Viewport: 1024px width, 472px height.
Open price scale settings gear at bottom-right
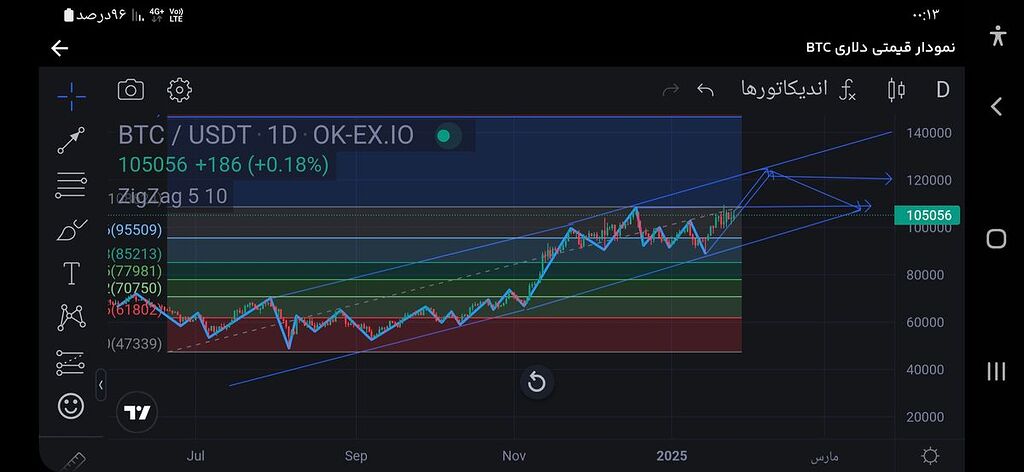(930, 456)
